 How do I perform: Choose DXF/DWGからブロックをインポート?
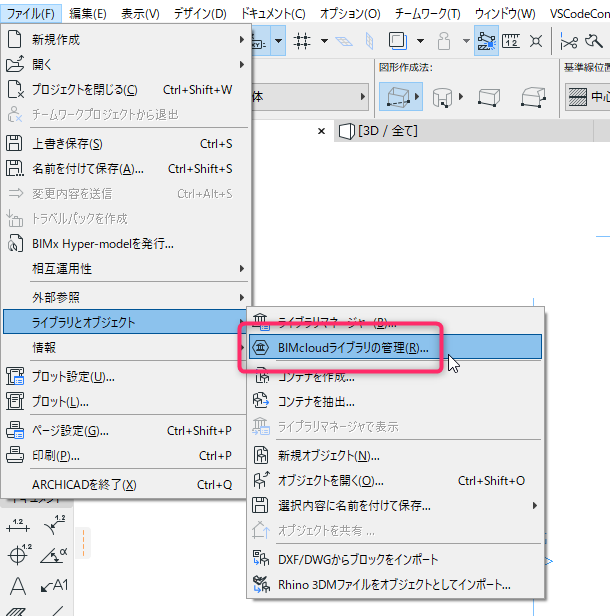coord(396,559)
